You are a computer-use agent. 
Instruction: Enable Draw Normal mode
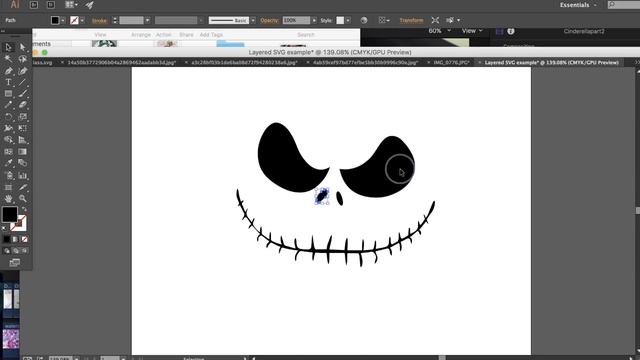pos(7,251)
